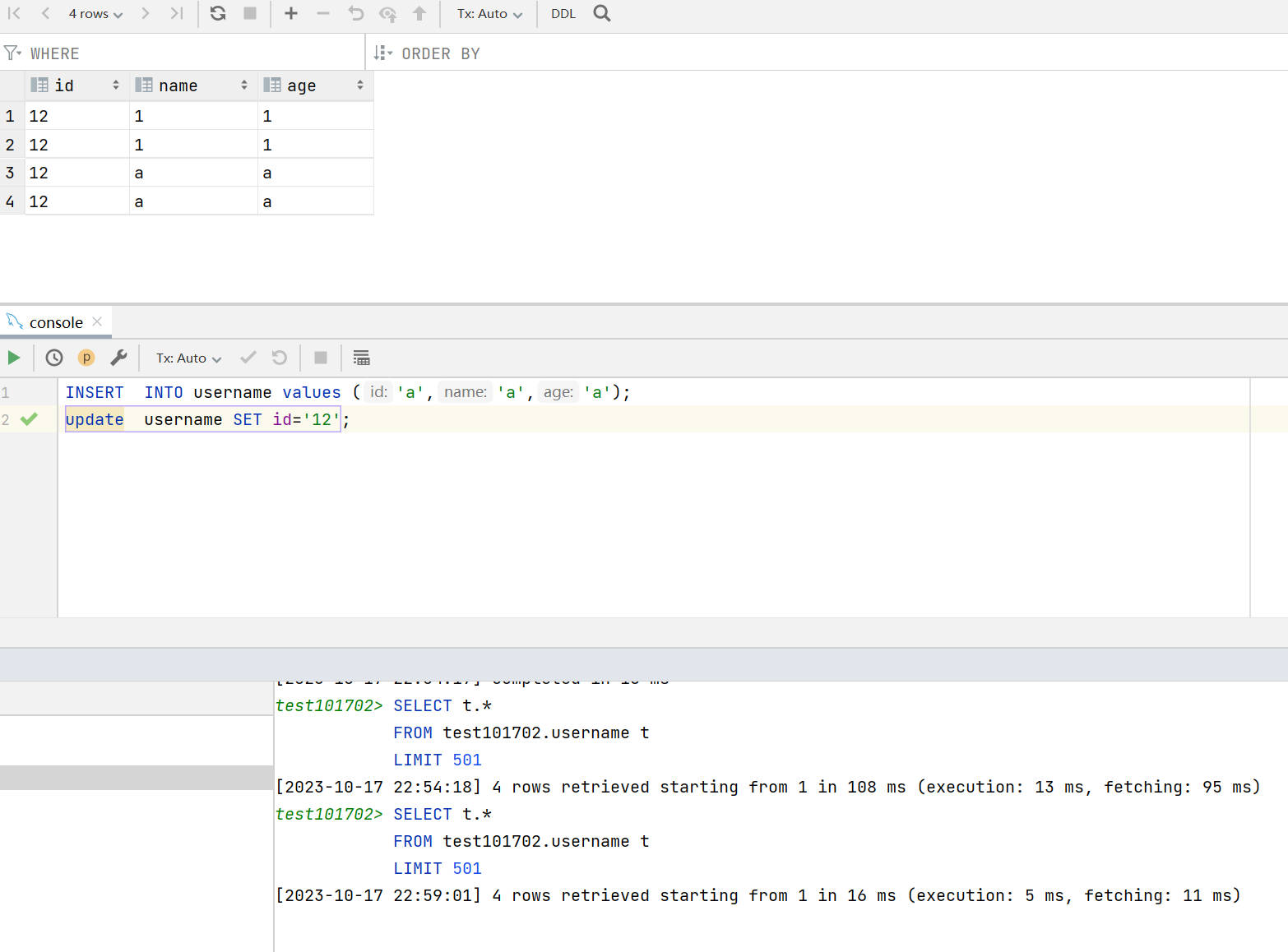
Task: Commit transaction checkmark icon
Action: [x=248, y=358]
